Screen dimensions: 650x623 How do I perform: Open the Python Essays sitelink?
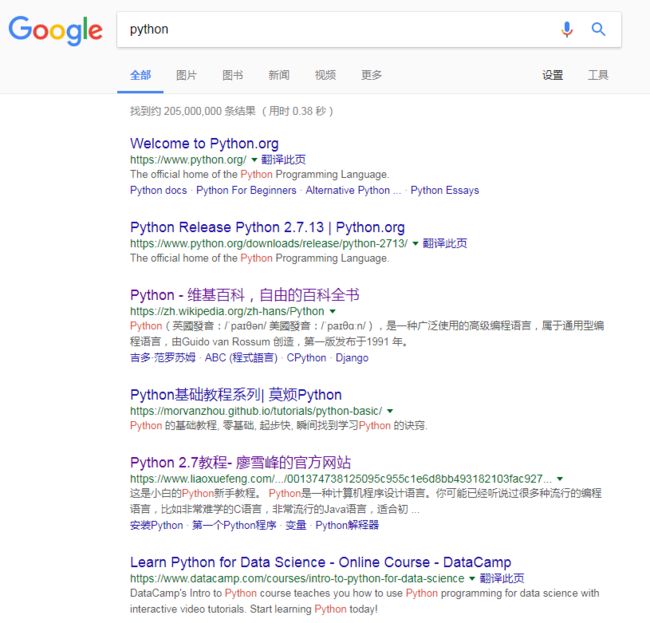(x=445, y=190)
